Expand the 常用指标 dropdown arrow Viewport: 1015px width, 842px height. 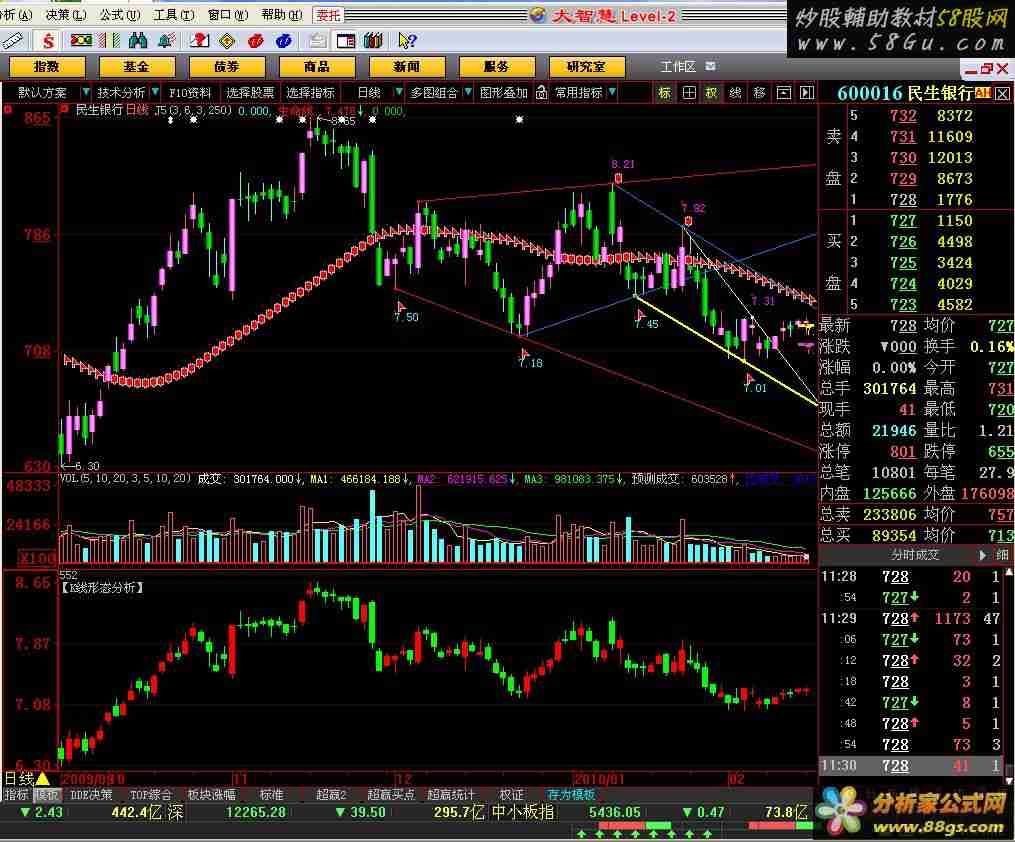(612, 93)
